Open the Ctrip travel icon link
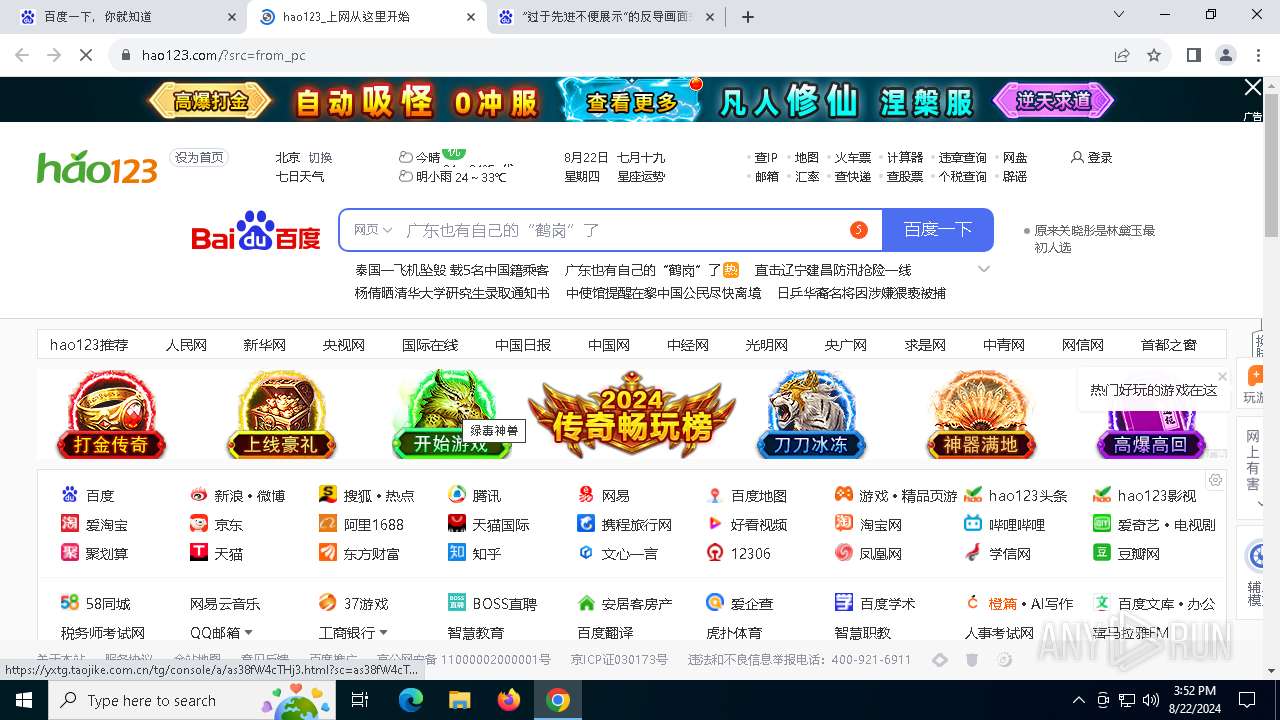Screen dimensions: 1280x720 [586, 524]
